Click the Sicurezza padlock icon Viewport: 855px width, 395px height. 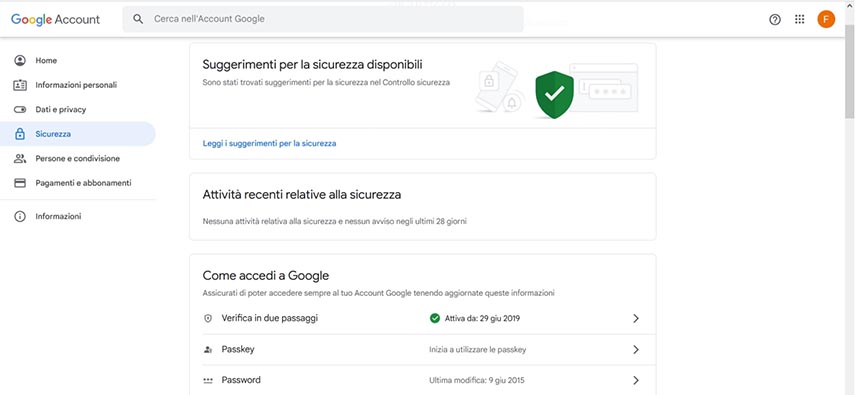coord(20,134)
